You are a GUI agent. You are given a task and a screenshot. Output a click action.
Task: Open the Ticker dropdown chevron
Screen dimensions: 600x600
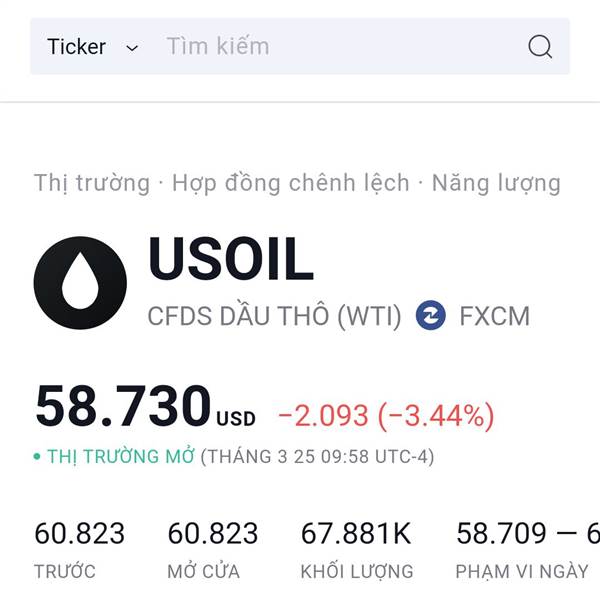click(132, 48)
